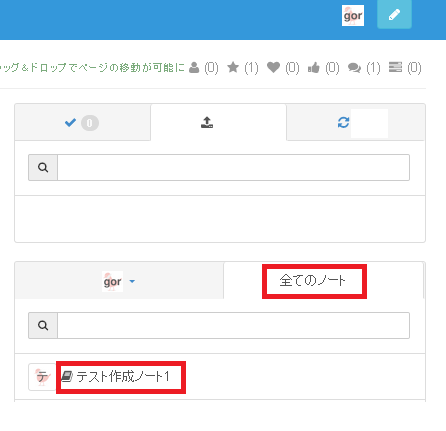
Task: Click the star favorites icon
Action: pyautogui.click(x=233, y=68)
